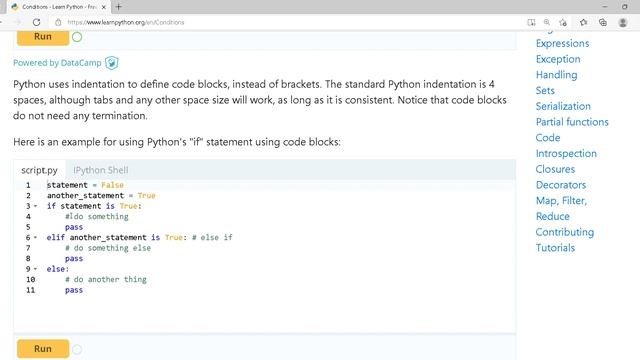This screenshot has width=640, height=360.
Task: Open a new browser tab
Action: 118,7
